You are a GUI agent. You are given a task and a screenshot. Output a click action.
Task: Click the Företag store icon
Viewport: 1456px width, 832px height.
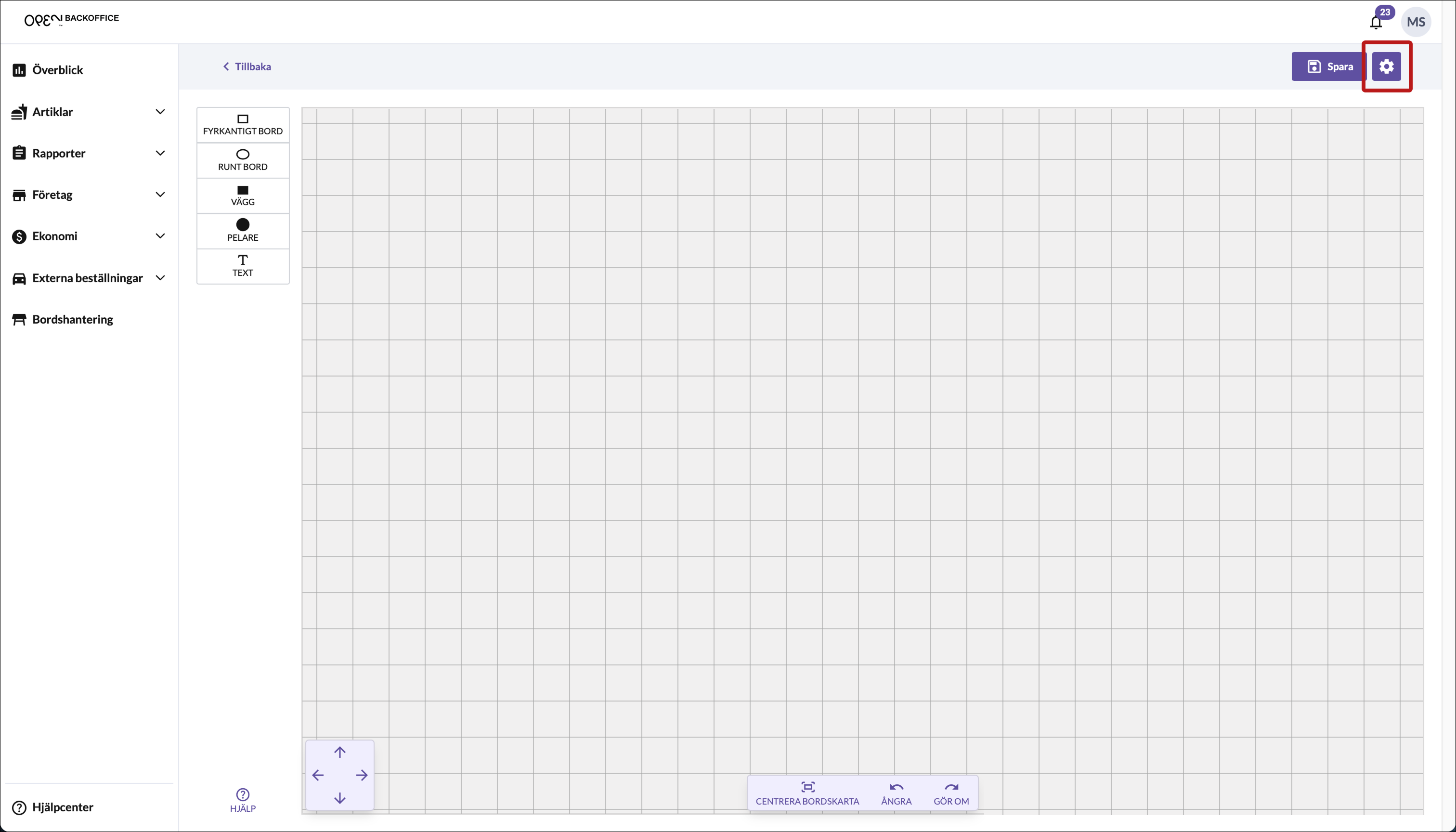click(x=19, y=195)
